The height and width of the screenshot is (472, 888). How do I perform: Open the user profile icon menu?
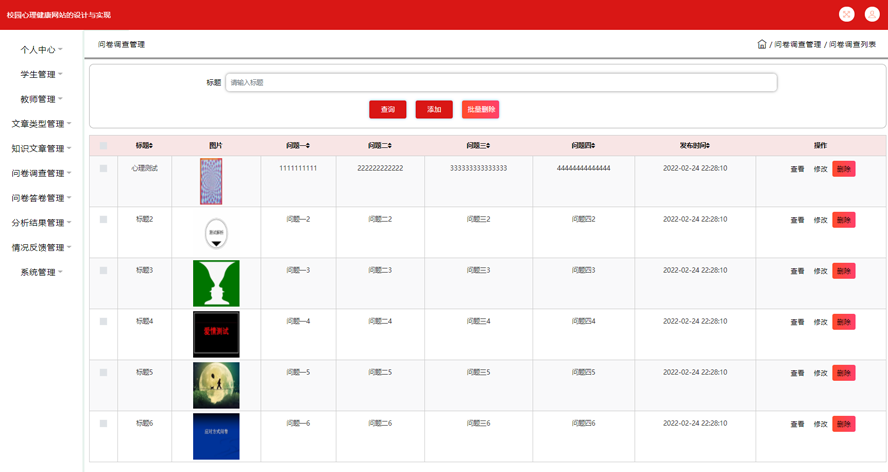point(871,14)
